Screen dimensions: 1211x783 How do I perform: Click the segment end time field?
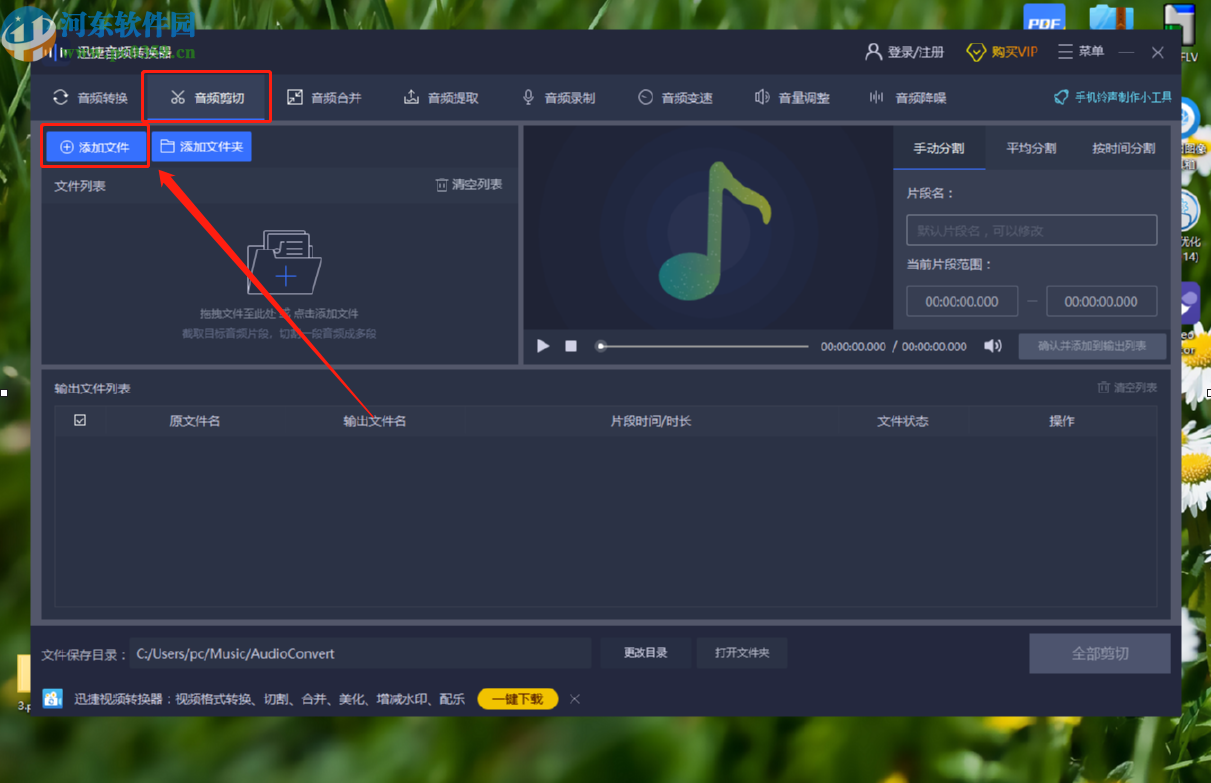click(x=1101, y=301)
